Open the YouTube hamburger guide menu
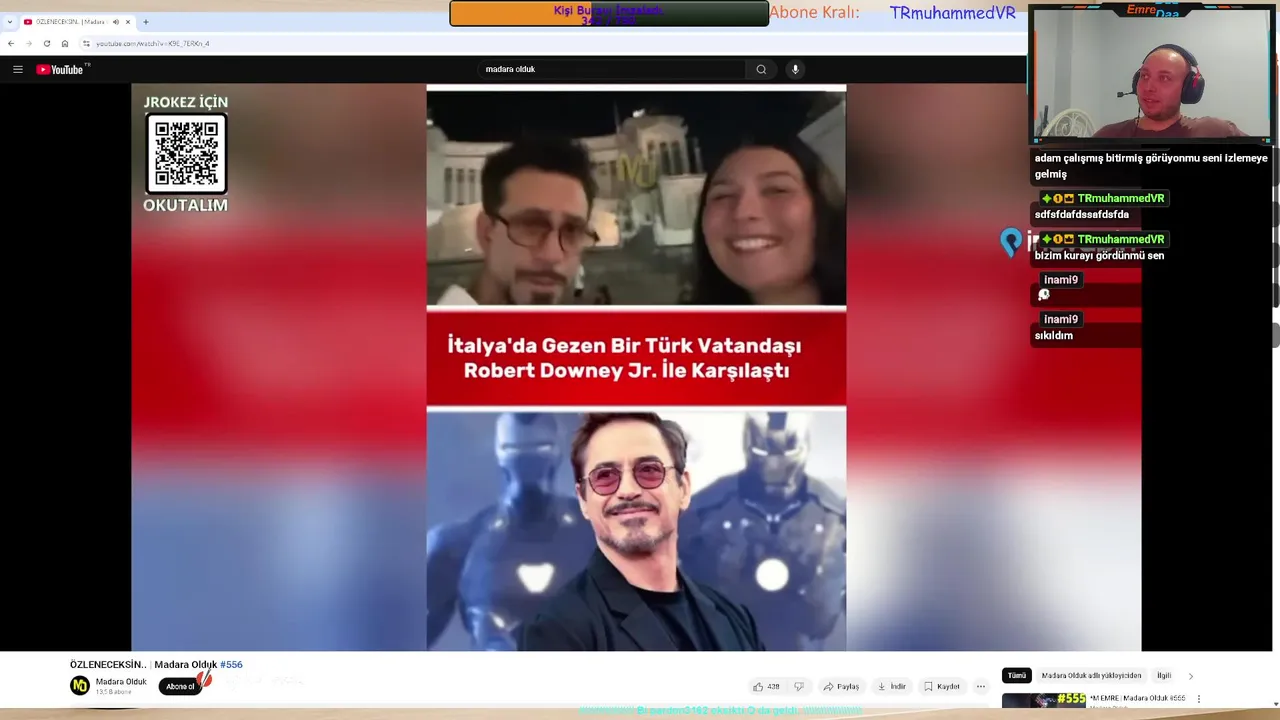Viewport: 1280px width, 720px height. [x=17, y=69]
